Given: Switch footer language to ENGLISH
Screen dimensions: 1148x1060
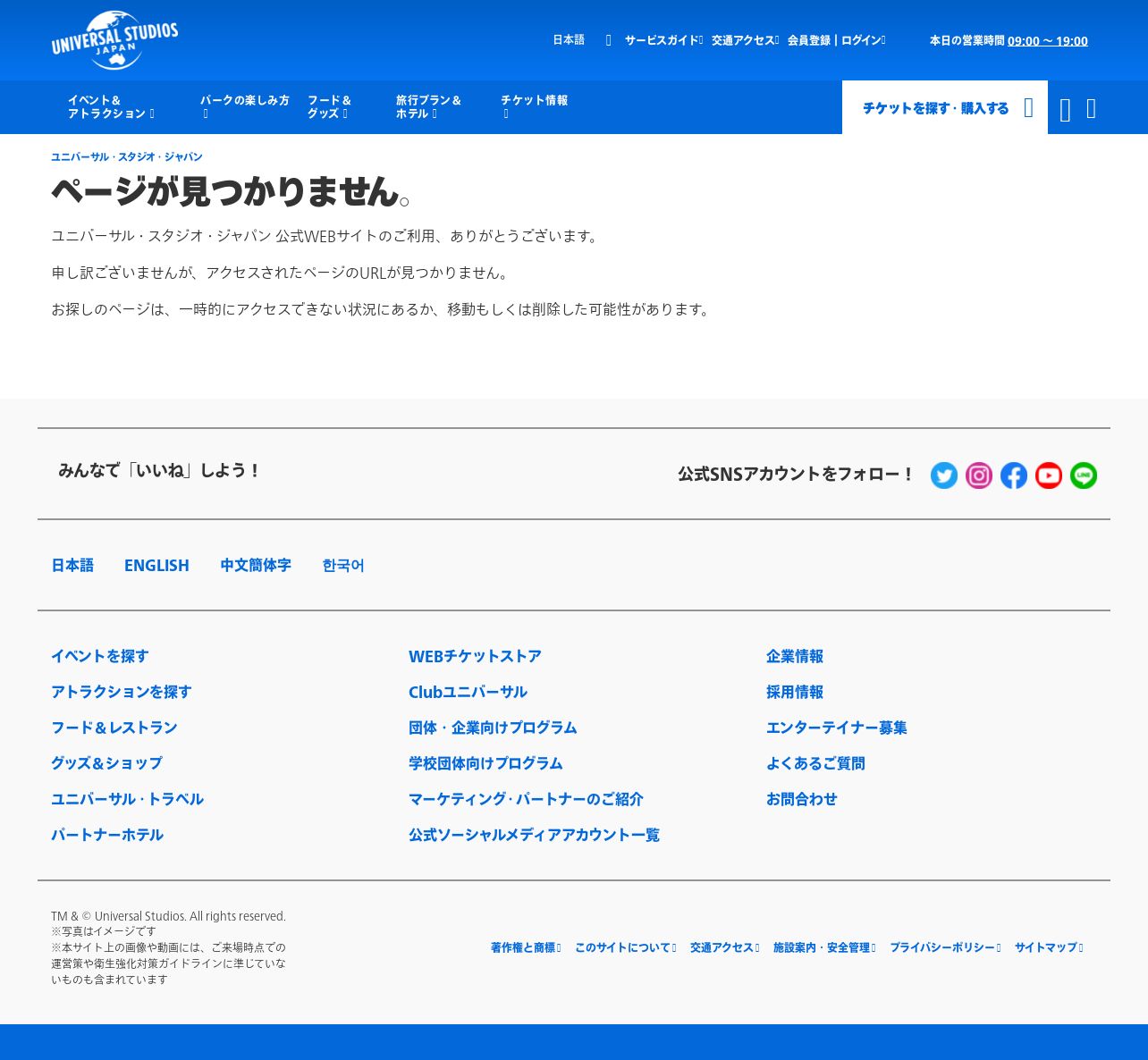Looking at the screenshot, I should tap(156, 566).
